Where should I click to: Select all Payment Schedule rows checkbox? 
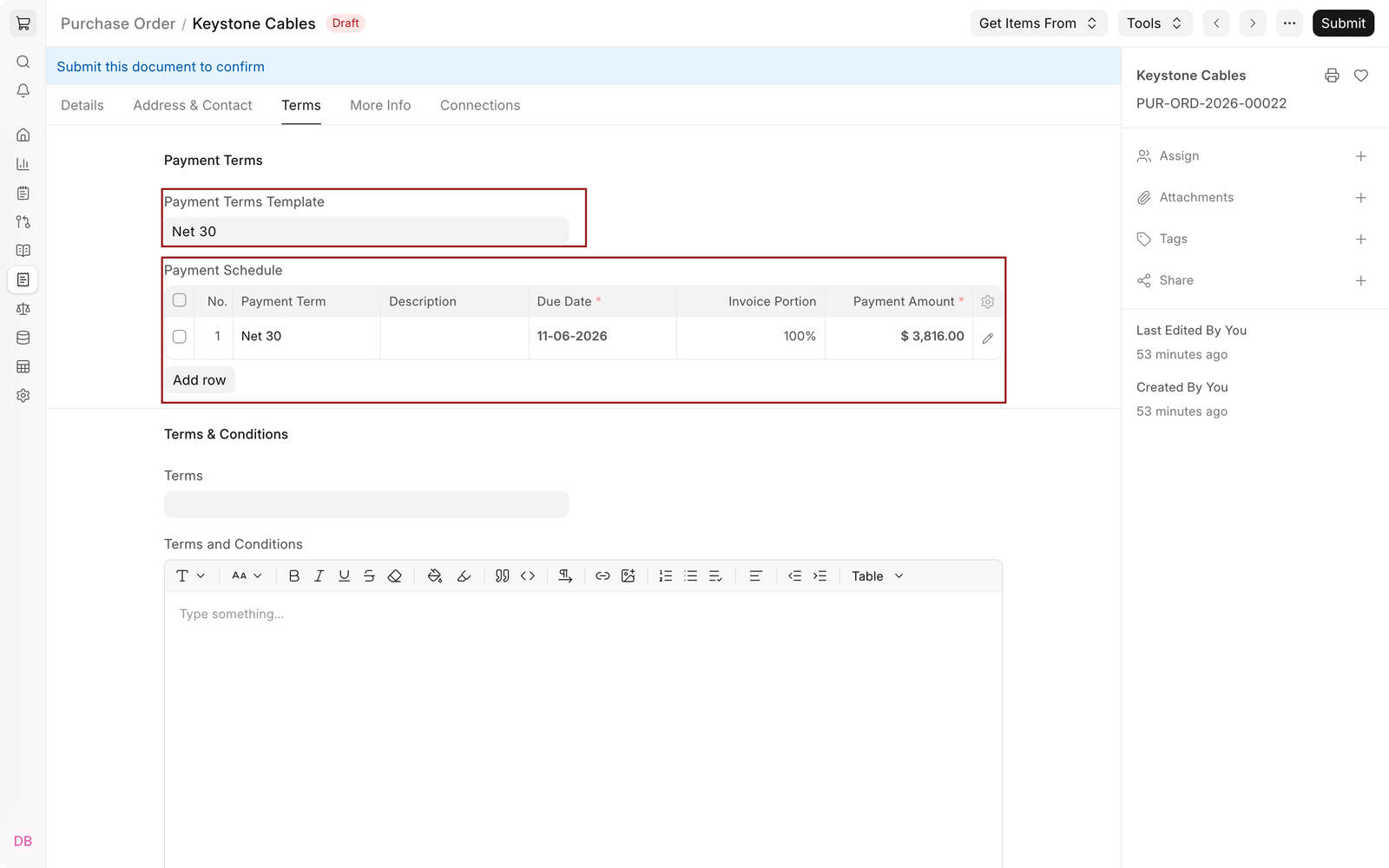point(180,300)
